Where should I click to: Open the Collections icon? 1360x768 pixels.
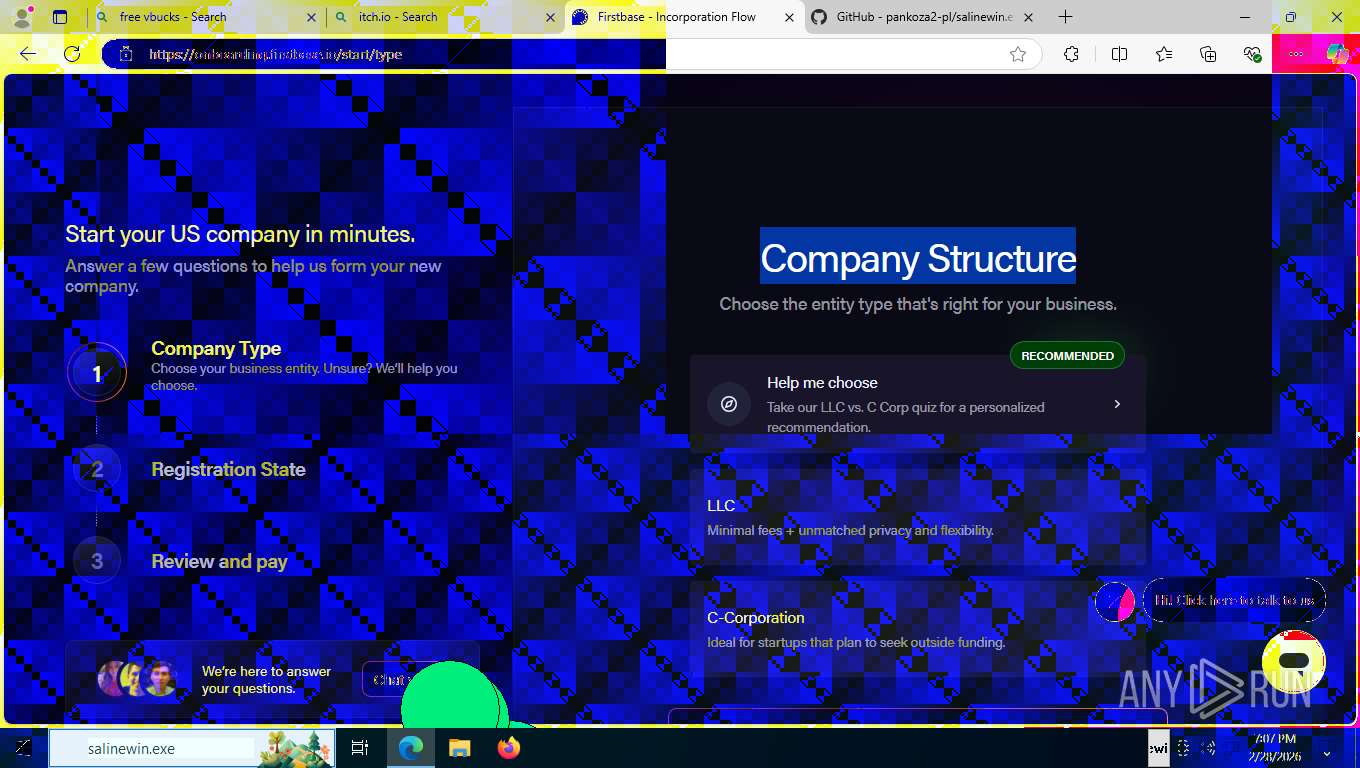pos(1208,54)
